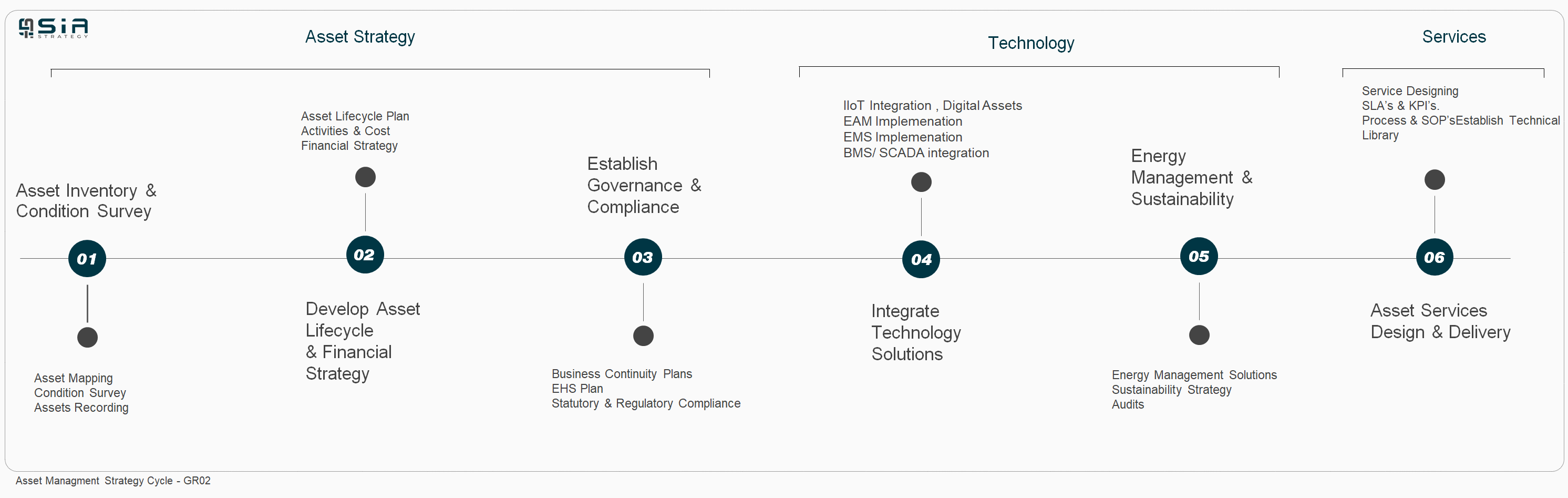Select the step 01 circle marker
The image size is (1568, 498).
click(87, 259)
